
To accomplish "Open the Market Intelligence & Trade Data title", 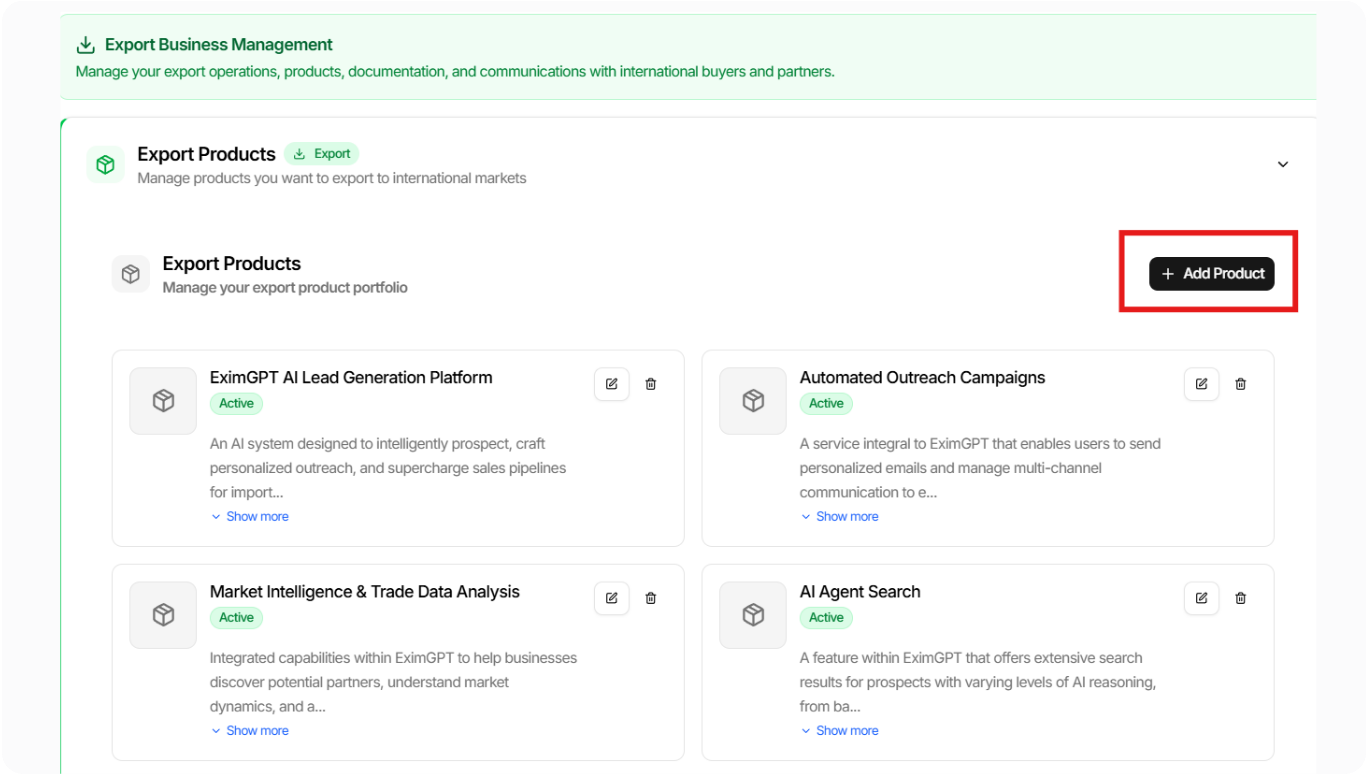I will 364,592.
